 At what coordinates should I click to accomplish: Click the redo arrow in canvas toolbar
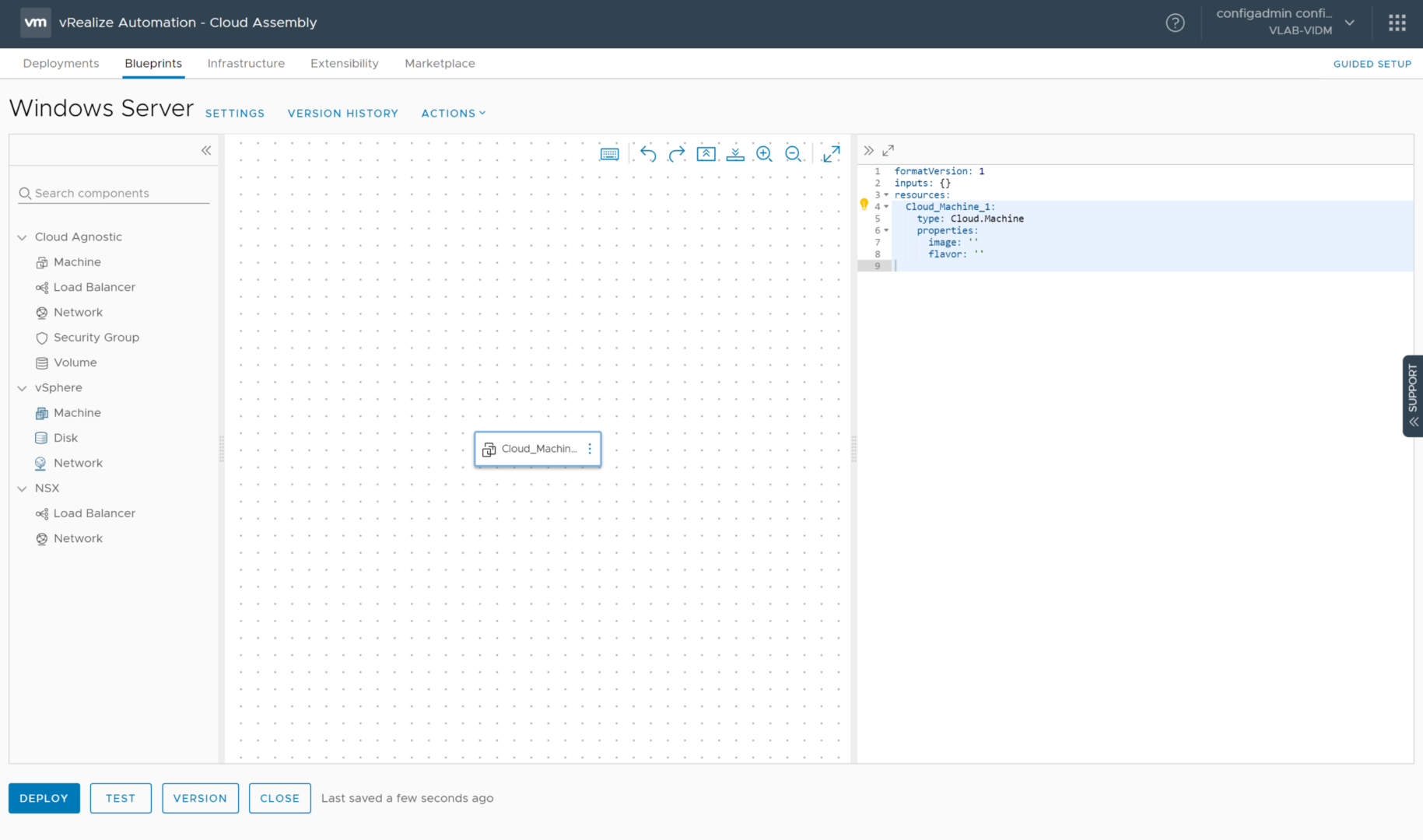(x=677, y=154)
